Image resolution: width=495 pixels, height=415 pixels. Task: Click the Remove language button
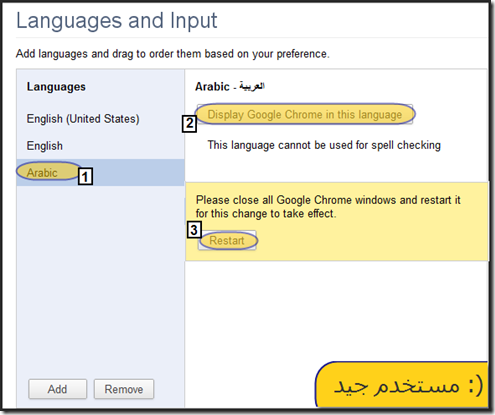(x=124, y=389)
